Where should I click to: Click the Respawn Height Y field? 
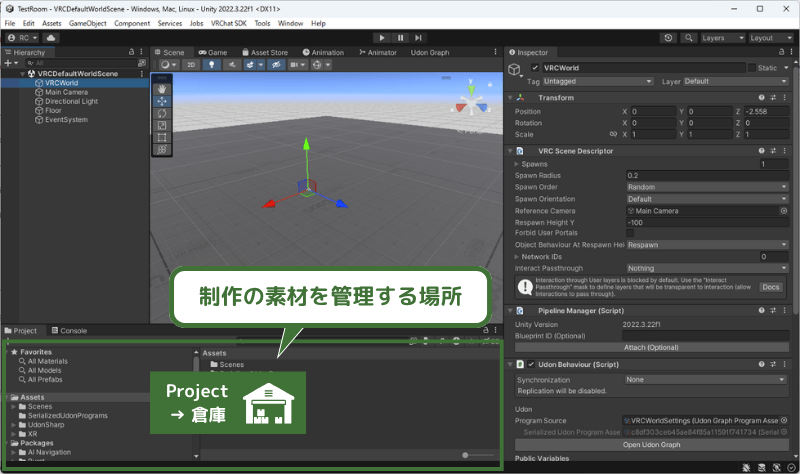(x=708, y=222)
